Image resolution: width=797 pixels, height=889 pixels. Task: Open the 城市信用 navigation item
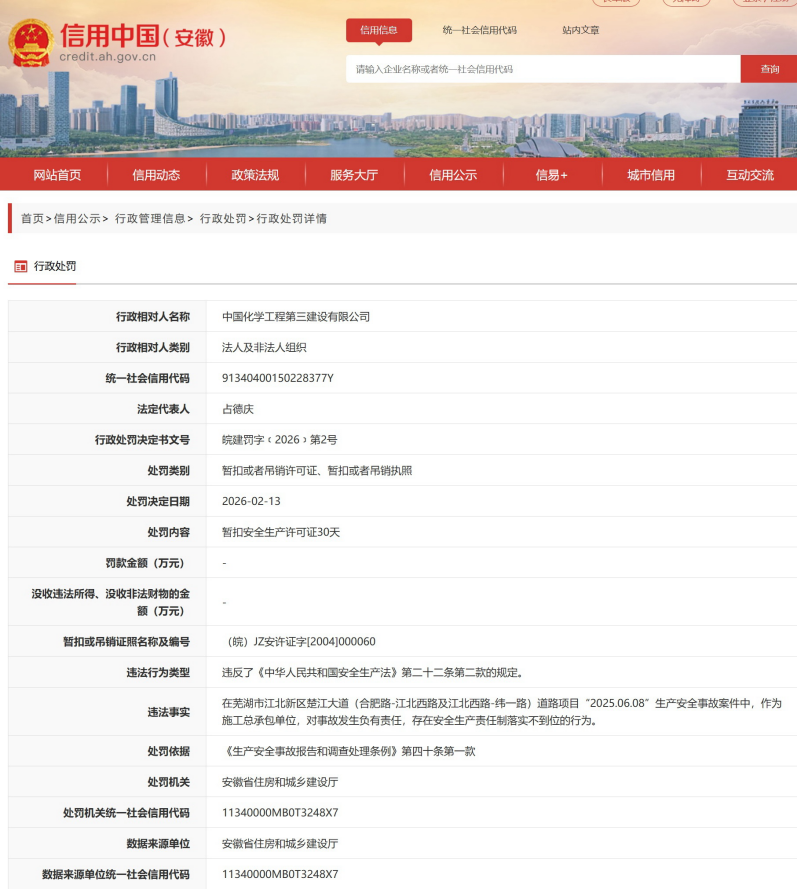(x=650, y=175)
